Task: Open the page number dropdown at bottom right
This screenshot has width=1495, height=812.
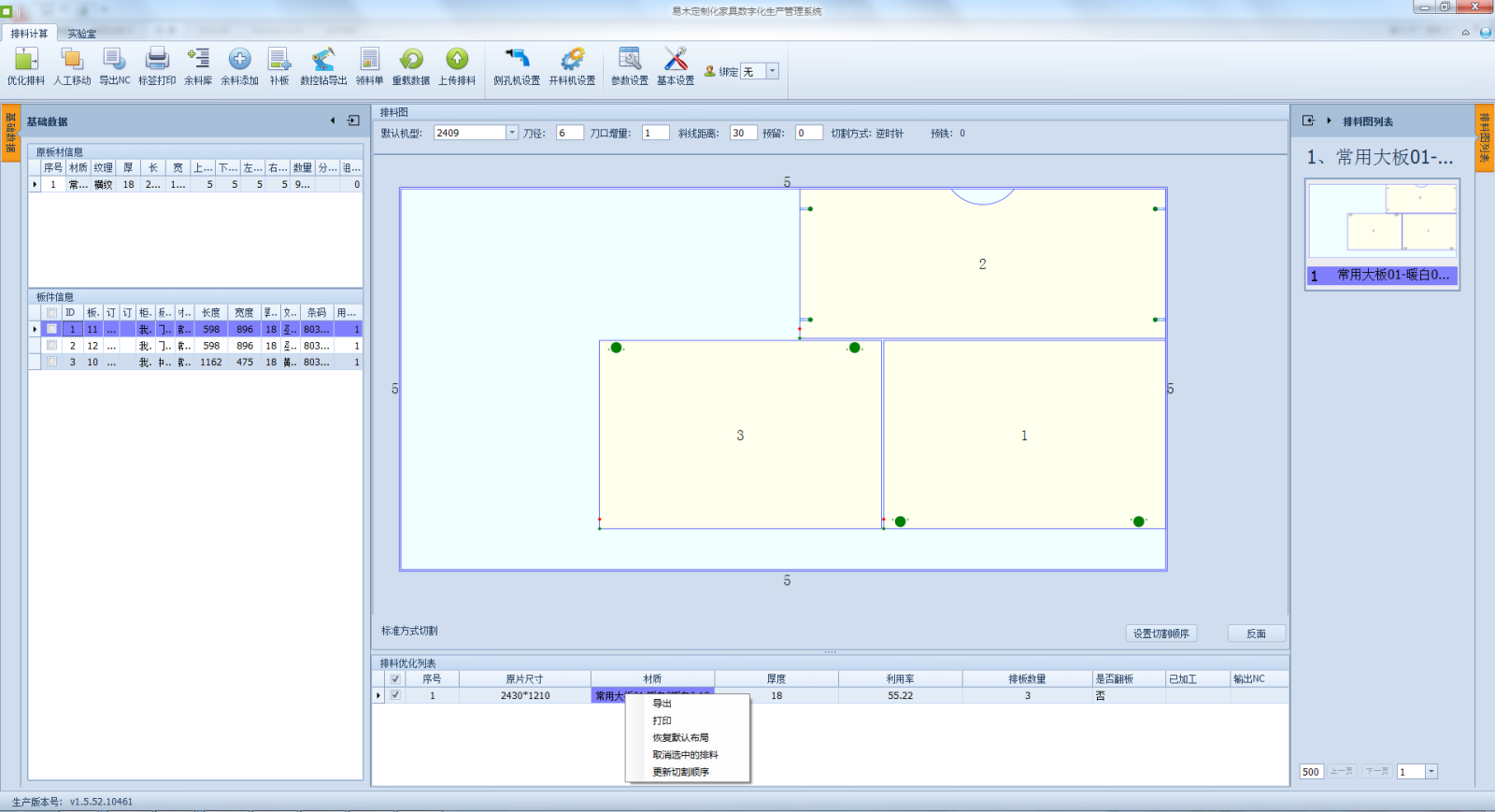Action: 1431,772
